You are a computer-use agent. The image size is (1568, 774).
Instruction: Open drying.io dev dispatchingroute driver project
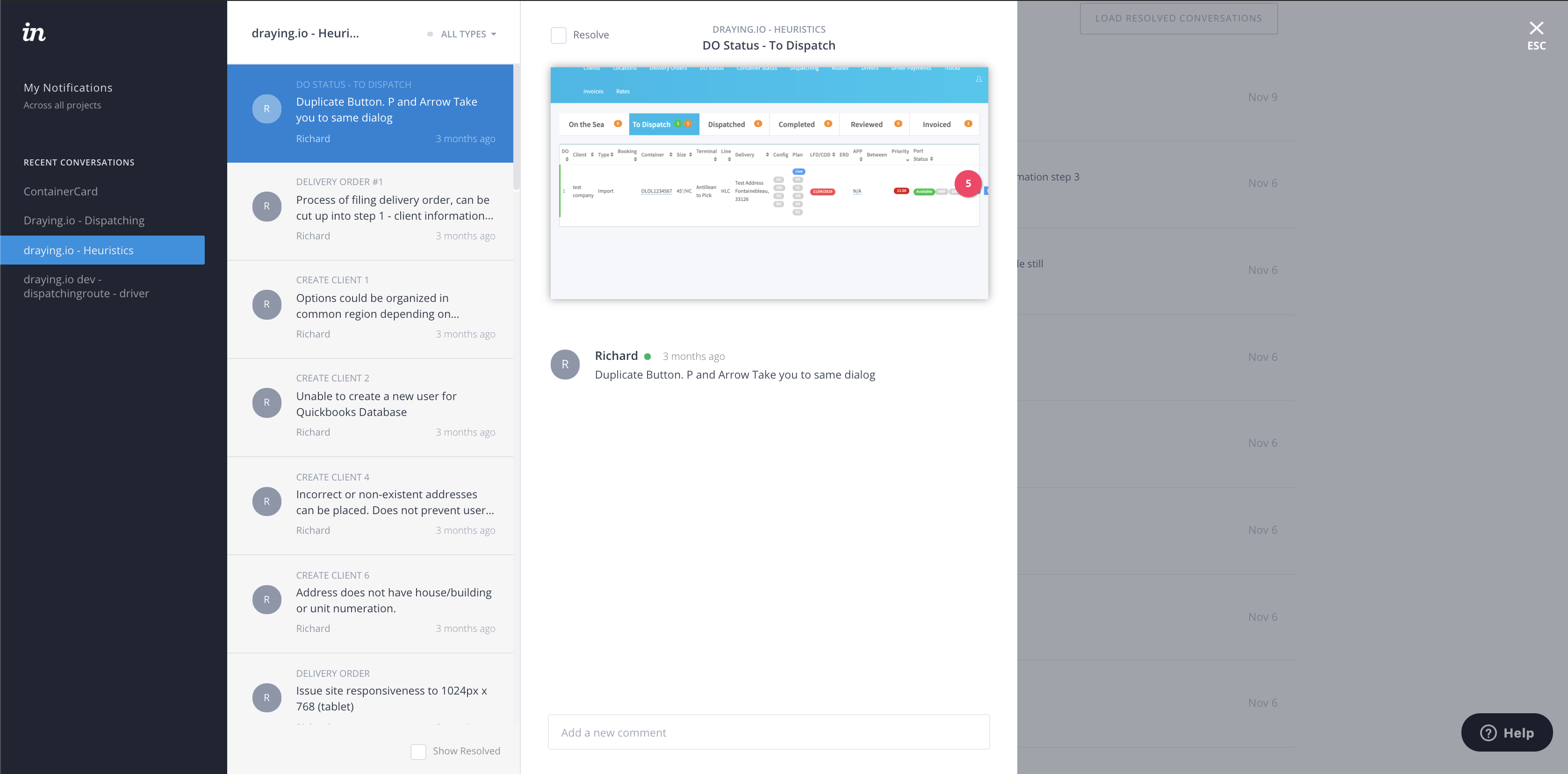tap(86, 286)
